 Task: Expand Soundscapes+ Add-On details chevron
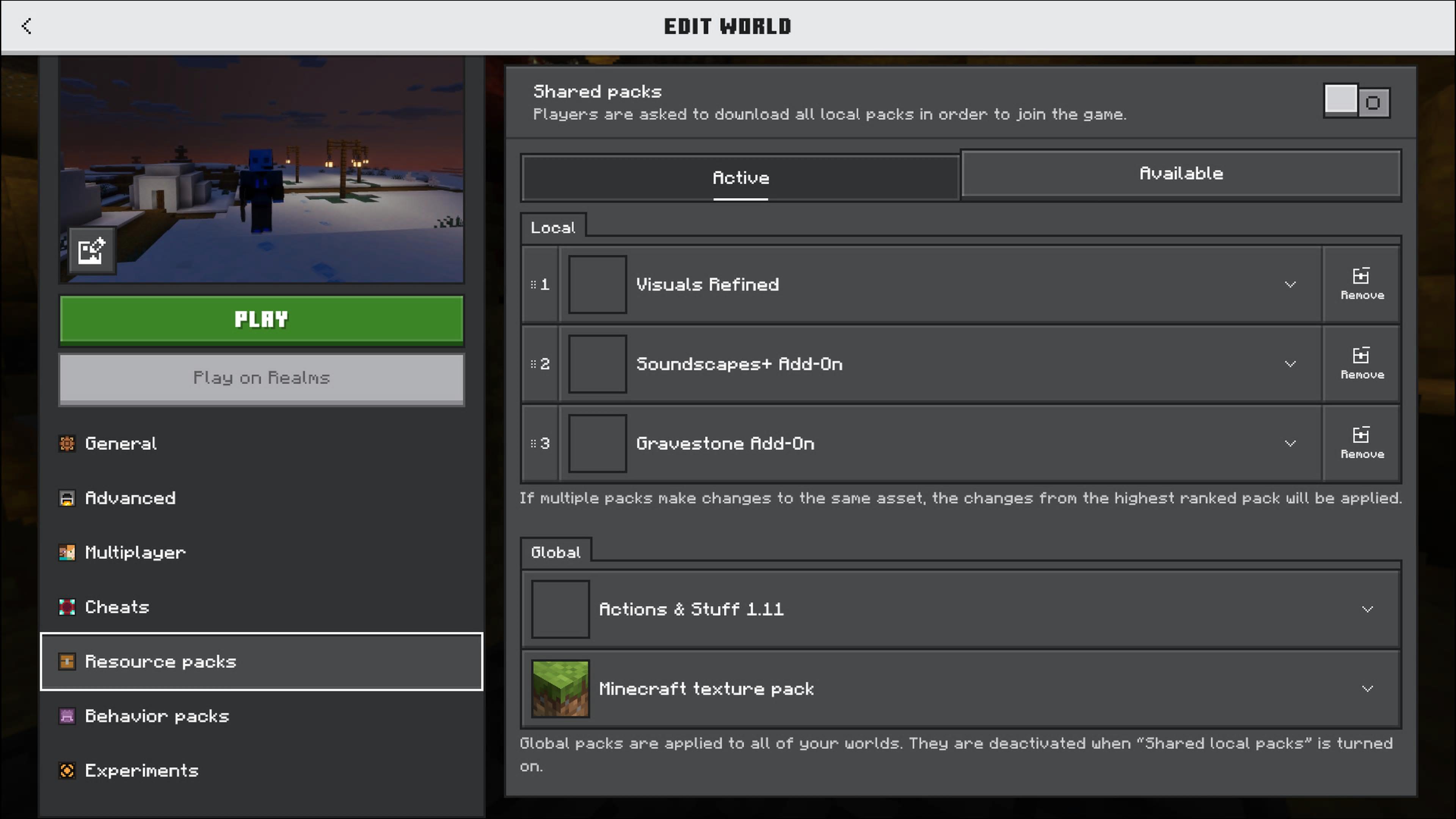1290,364
